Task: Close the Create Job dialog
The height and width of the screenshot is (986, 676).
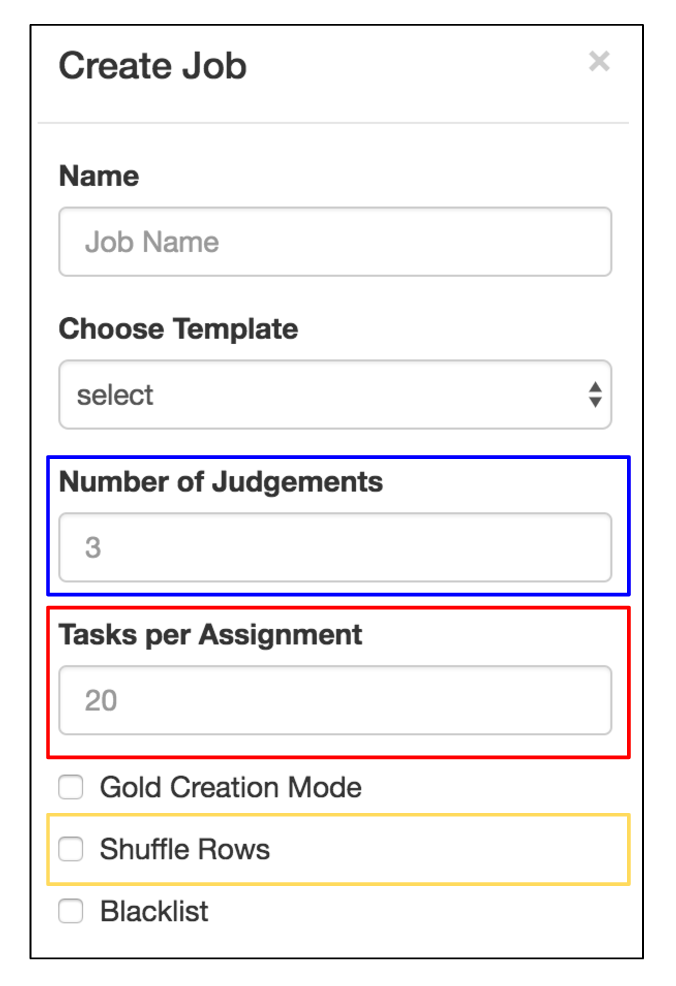Action: (599, 62)
